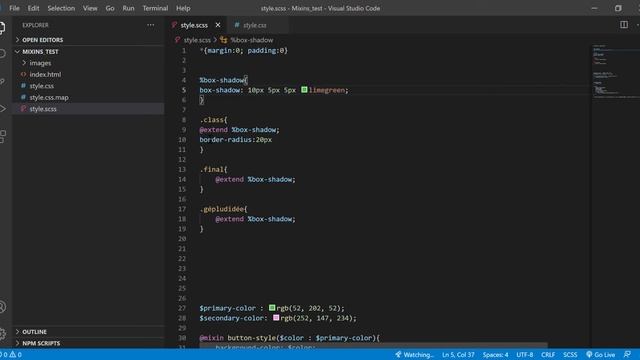Click %box-shadow in the breadcrumb
The height and width of the screenshot is (360, 640).
pos(251,40)
